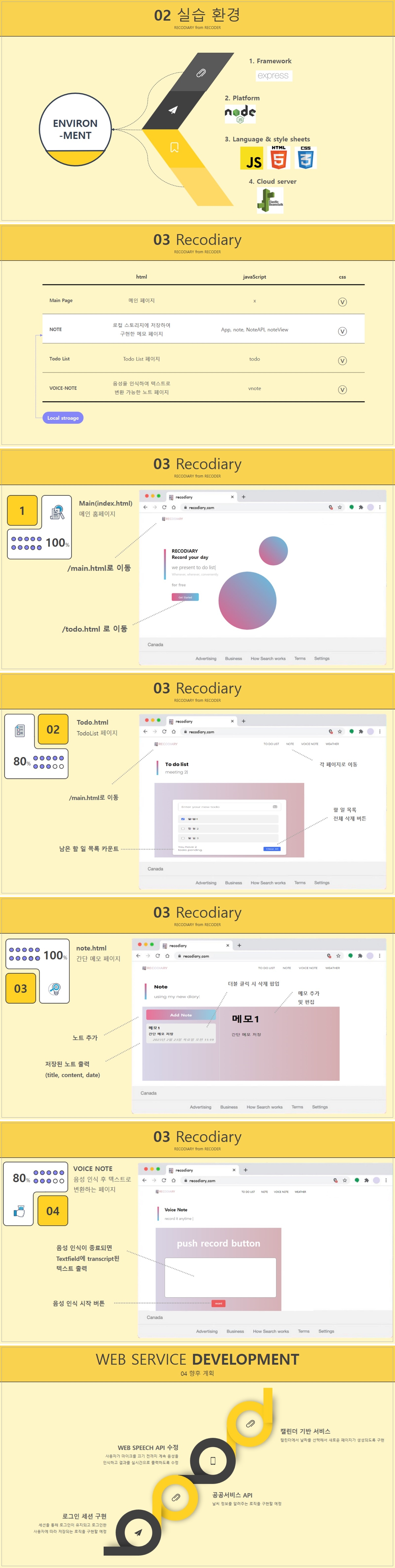Open the extensions puzzle icon in the Note browser
The width and height of the screenshot is (395, 1568).
click(x=360, y=956)
